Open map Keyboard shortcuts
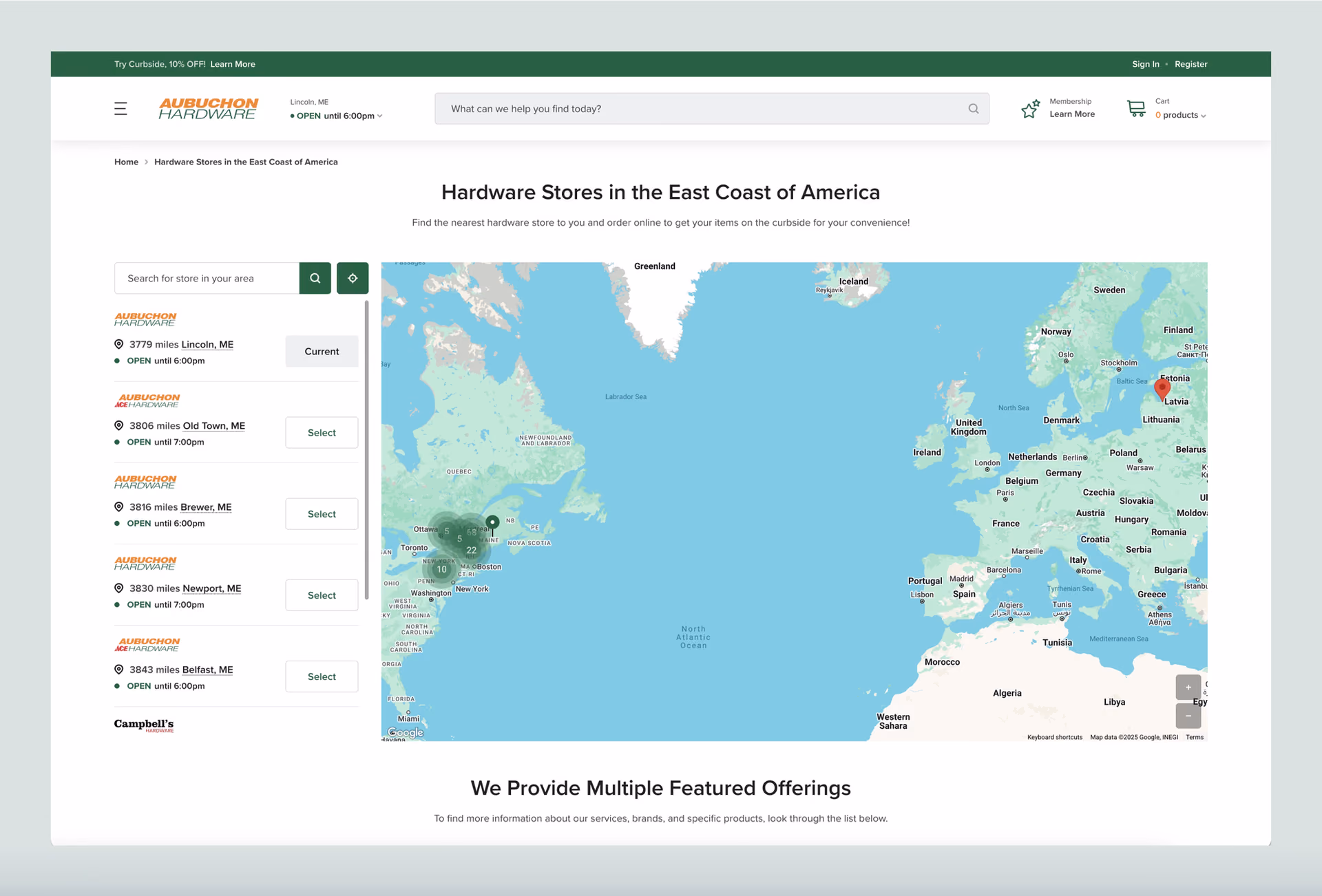Screen dimensions: 1322x896 tap(1055, 737)
